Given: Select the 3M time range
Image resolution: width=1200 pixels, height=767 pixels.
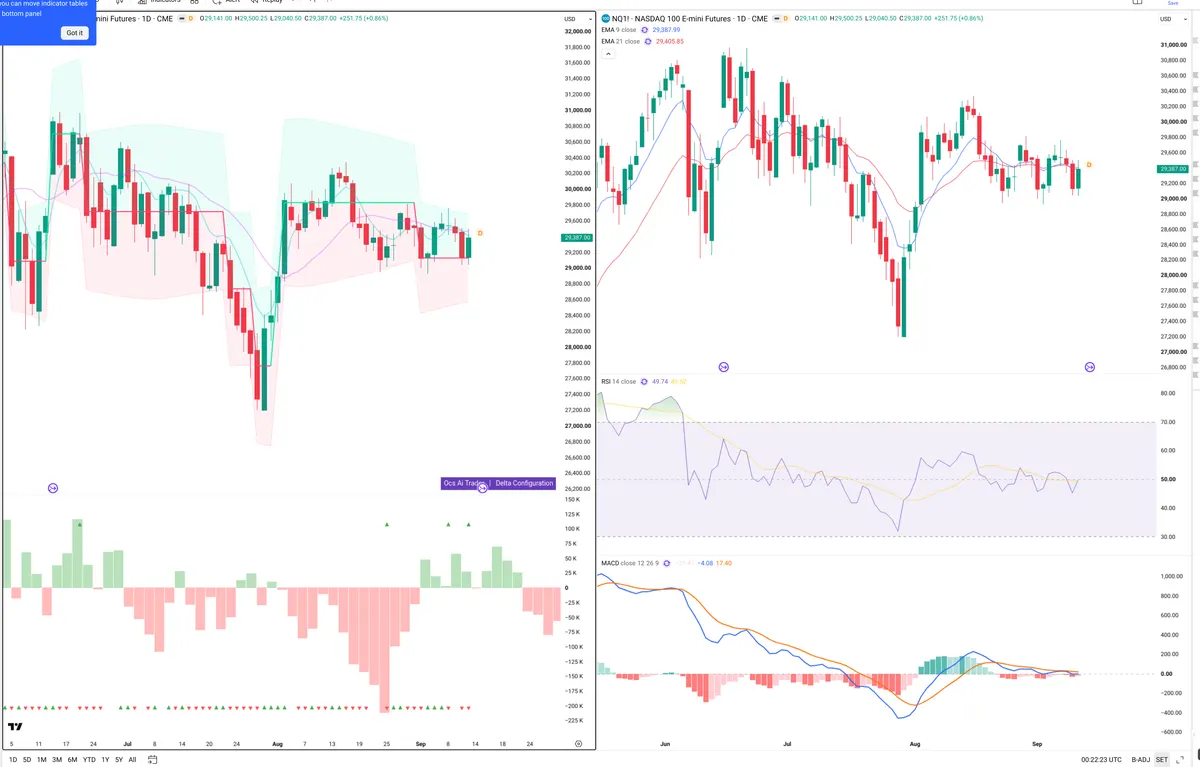Looking at the screenshot, I should pyautogui.click(x=57, y=760).
